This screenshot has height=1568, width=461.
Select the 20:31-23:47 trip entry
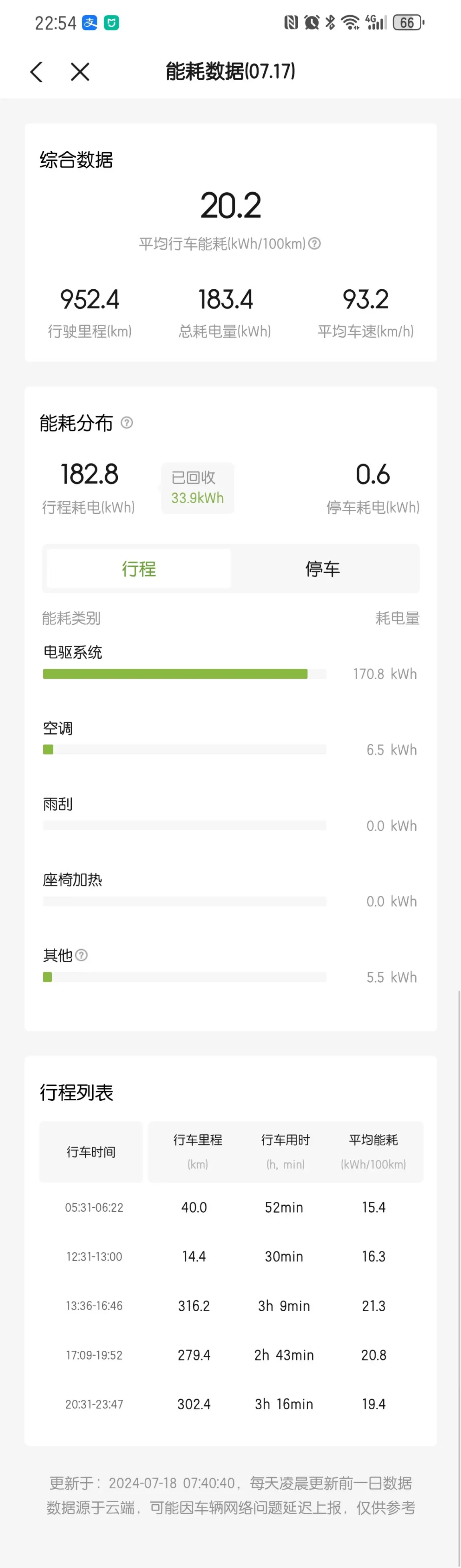click(x=231, y=1404)
